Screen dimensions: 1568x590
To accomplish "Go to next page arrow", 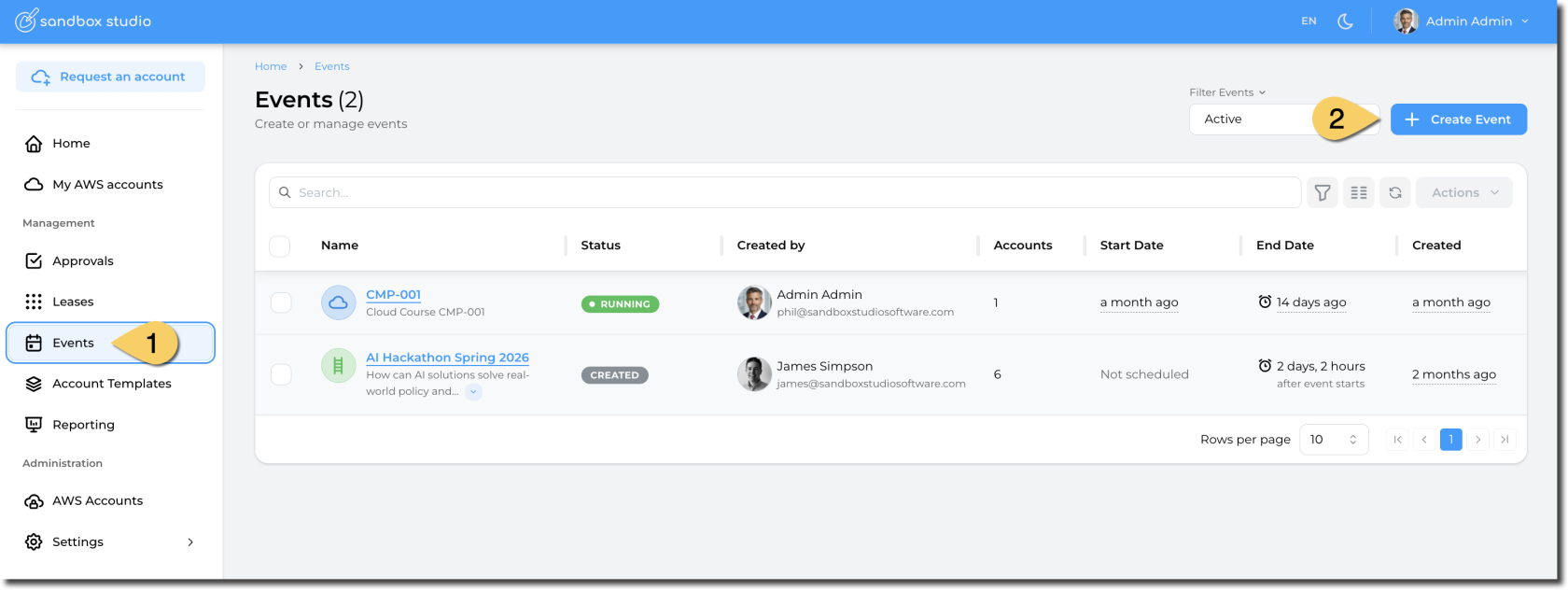I will pos(1477,440).
